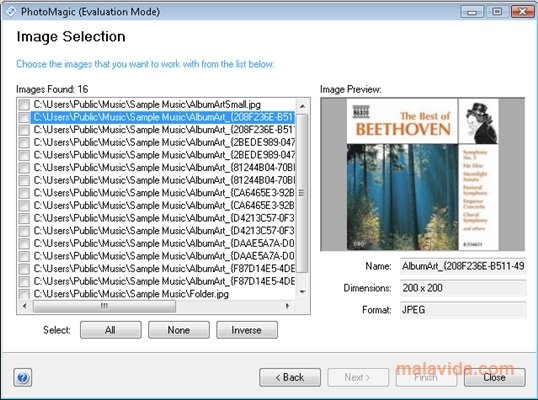Tick checkbox of first D4213C57-0F3 row

tap(24, 218)
